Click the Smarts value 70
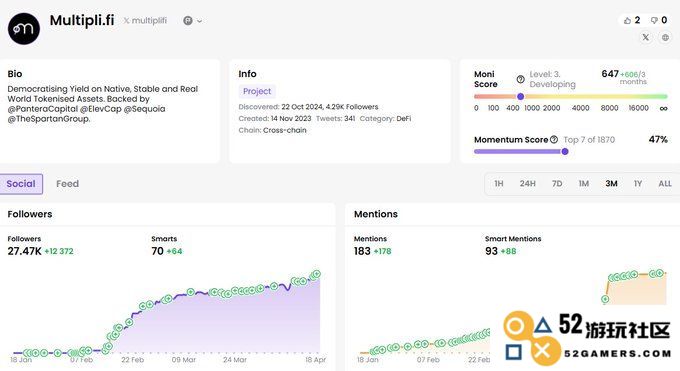Viewport: 680px width, 371px height. pos(157,251)
